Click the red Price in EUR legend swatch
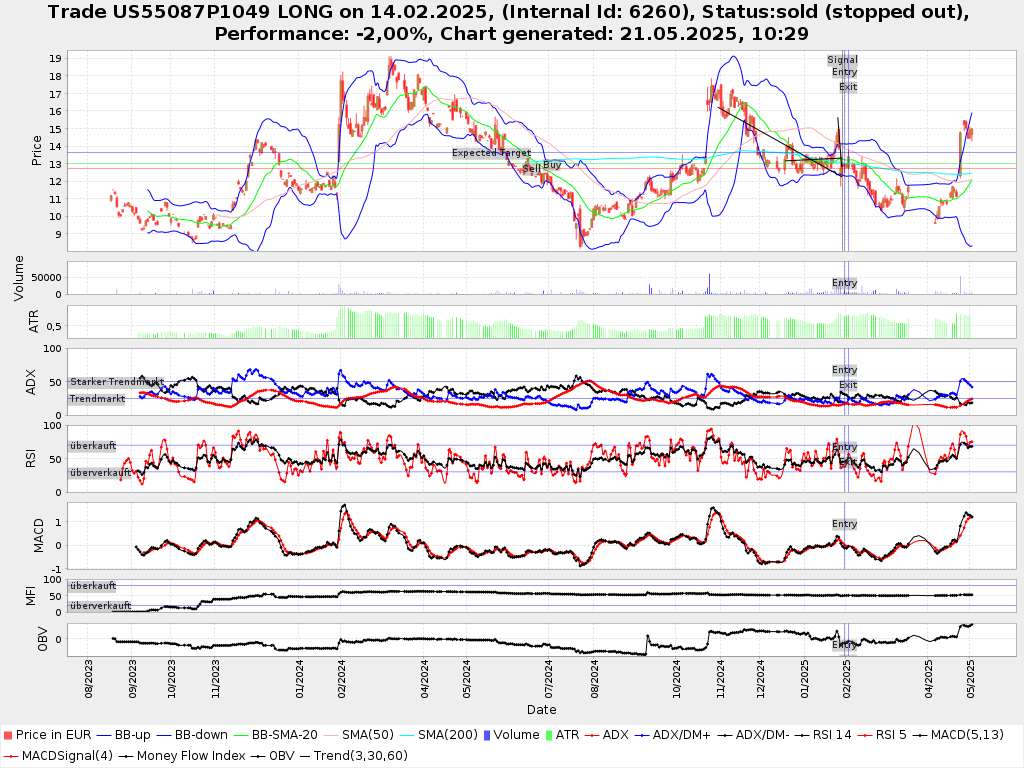This screenshot has width=1024, height=768. coord(8,735)
